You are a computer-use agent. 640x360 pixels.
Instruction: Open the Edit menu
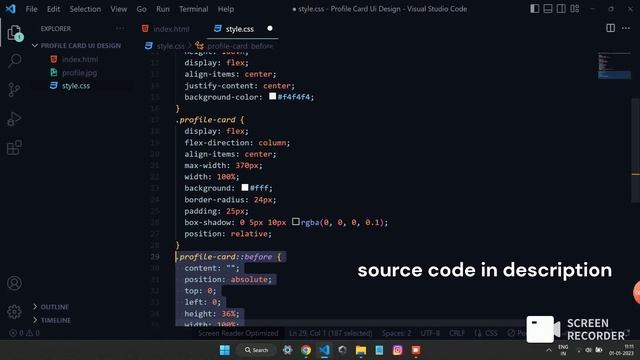(x=53, y=9)
